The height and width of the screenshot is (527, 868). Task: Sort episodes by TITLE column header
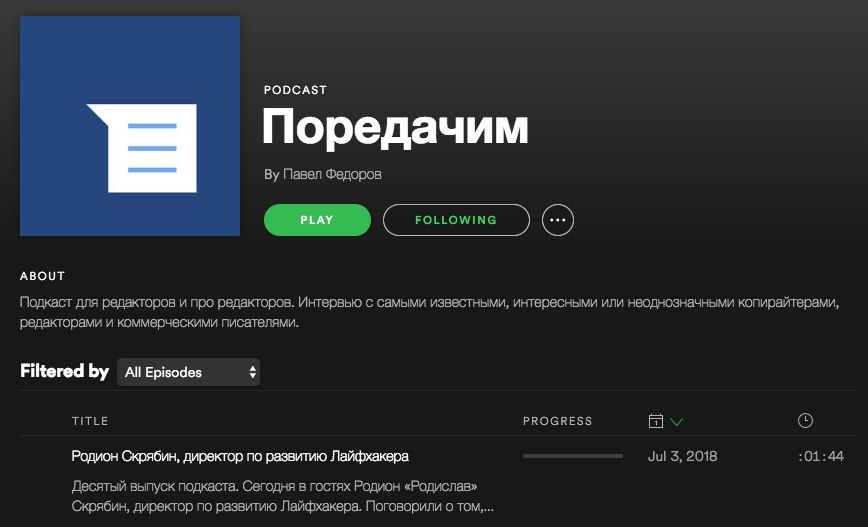click(x=90, y=421)
